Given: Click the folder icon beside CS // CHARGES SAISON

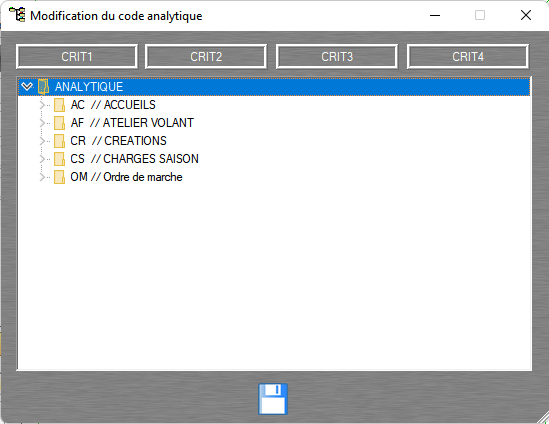Looking at the screenshot, I should tap(59, 159).
